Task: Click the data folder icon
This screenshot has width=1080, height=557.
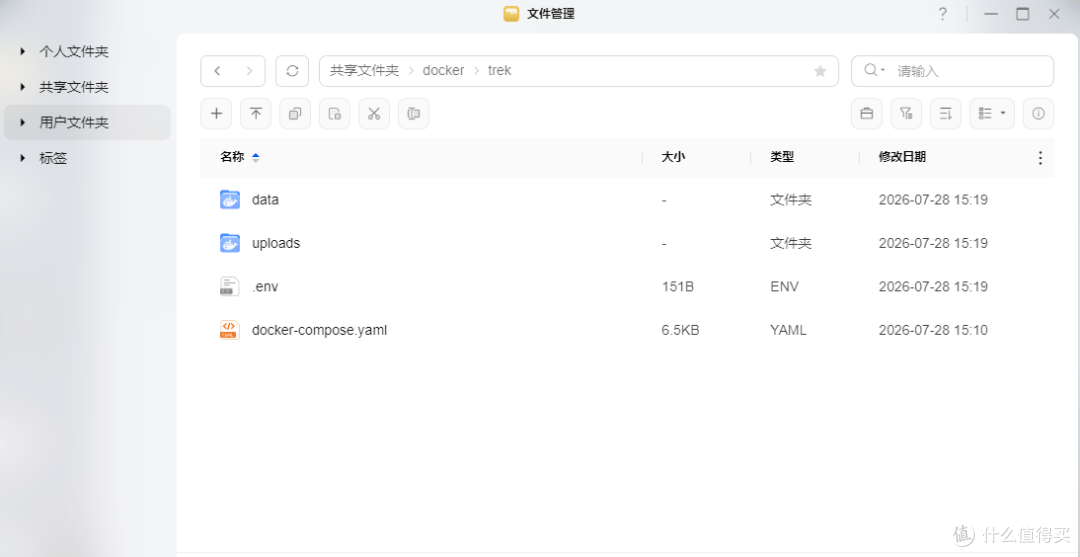Action: pyautogui.click(x=229, y=200)
